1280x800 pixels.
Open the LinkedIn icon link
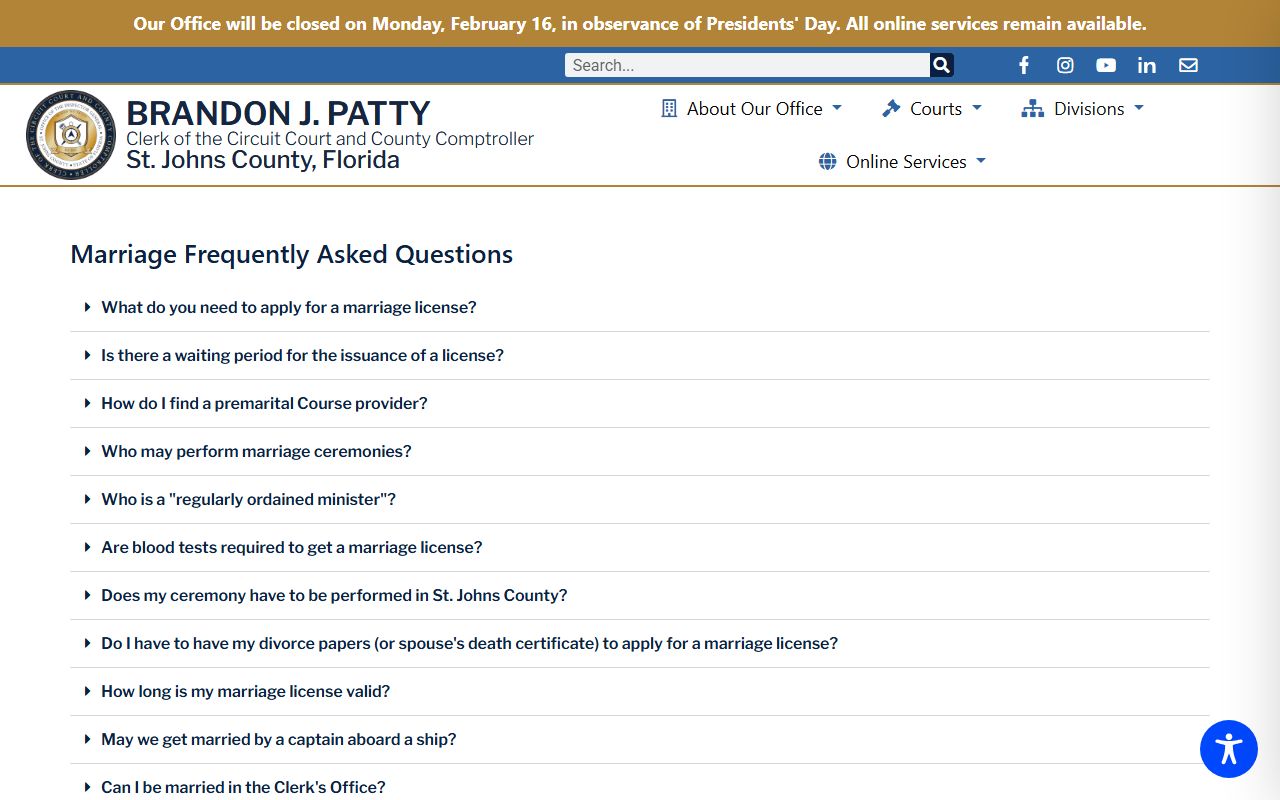tap(1147, 65)
